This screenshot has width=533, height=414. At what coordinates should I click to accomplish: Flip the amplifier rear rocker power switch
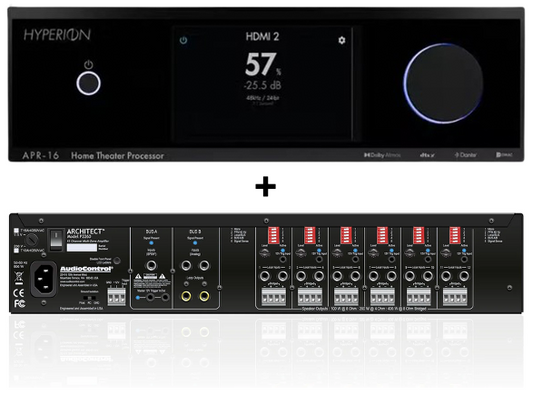pyautogui.click(x=56, y=240)
